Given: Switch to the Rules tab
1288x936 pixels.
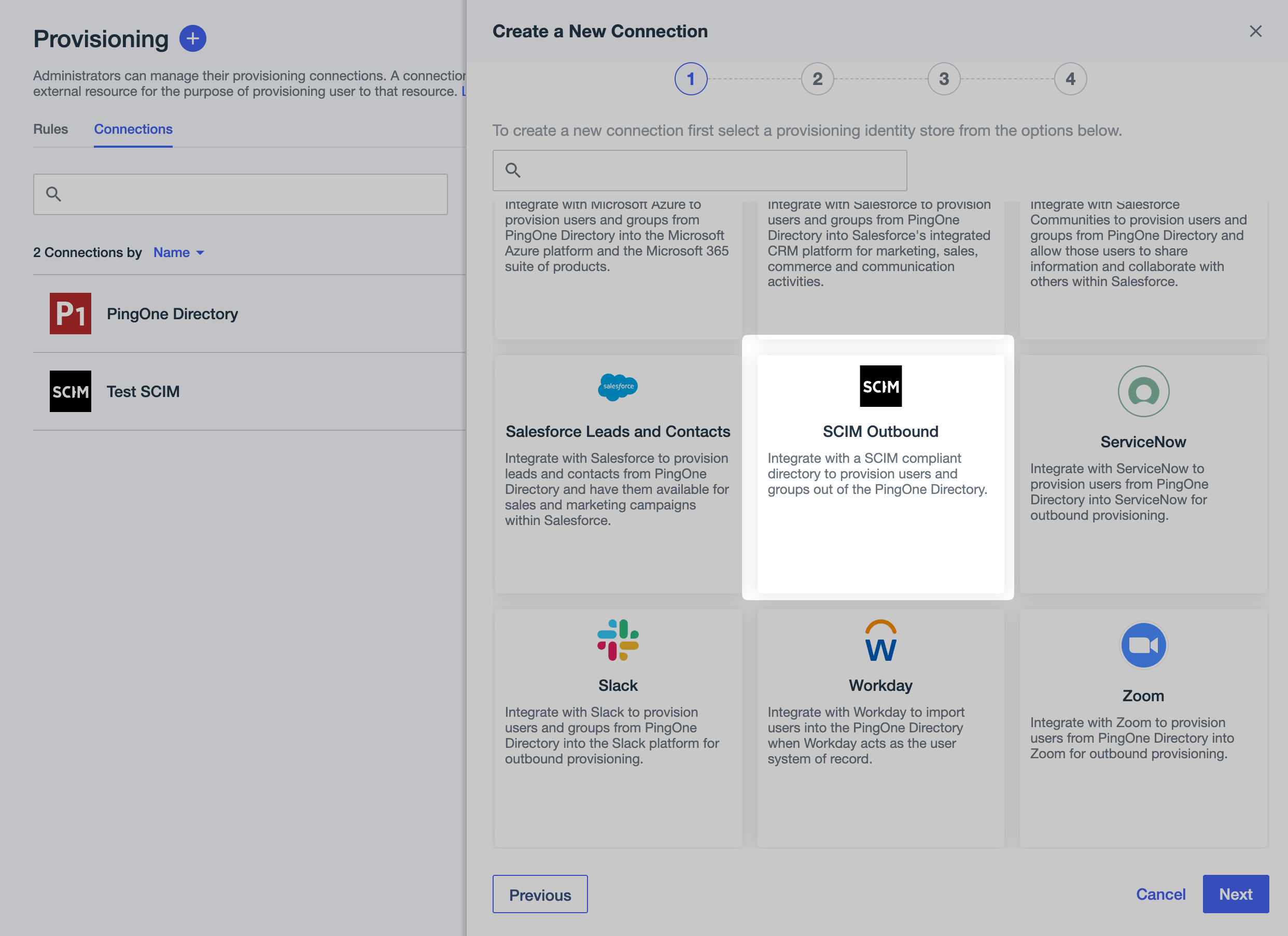Looking at the screenshot, I should [50, 129].
